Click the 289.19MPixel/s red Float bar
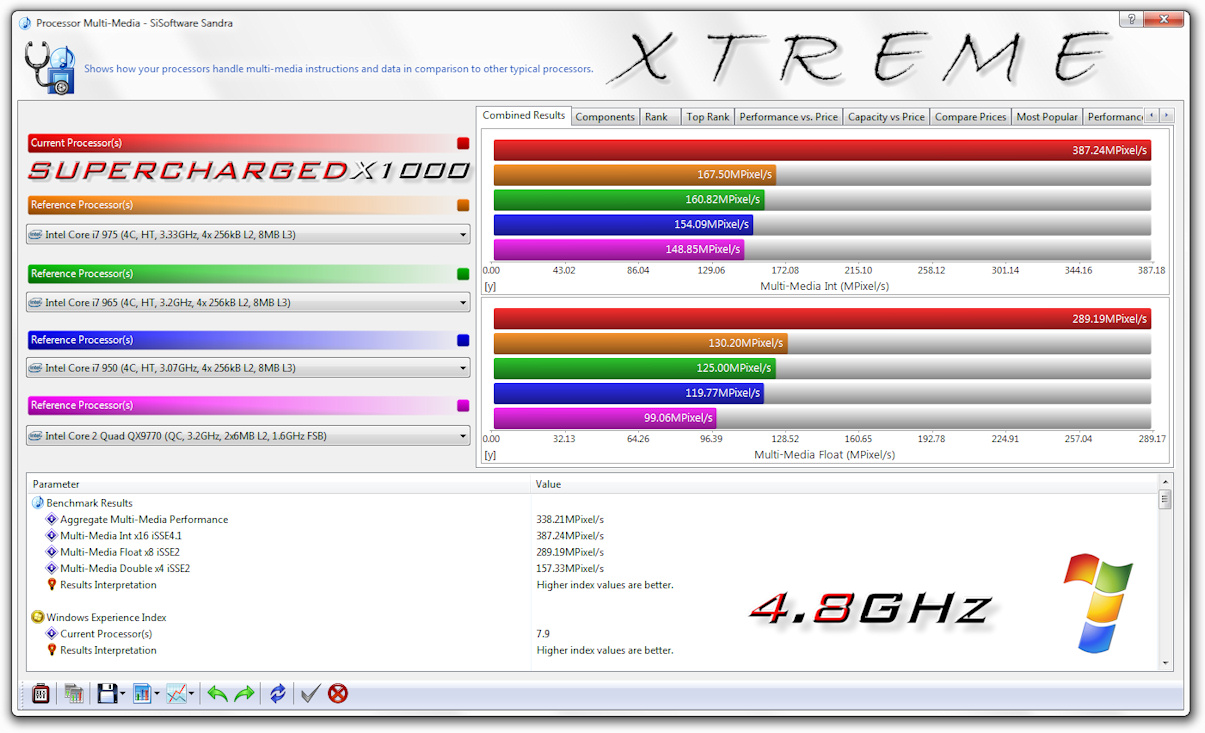 pyautogui.click(x=822, y=319)
